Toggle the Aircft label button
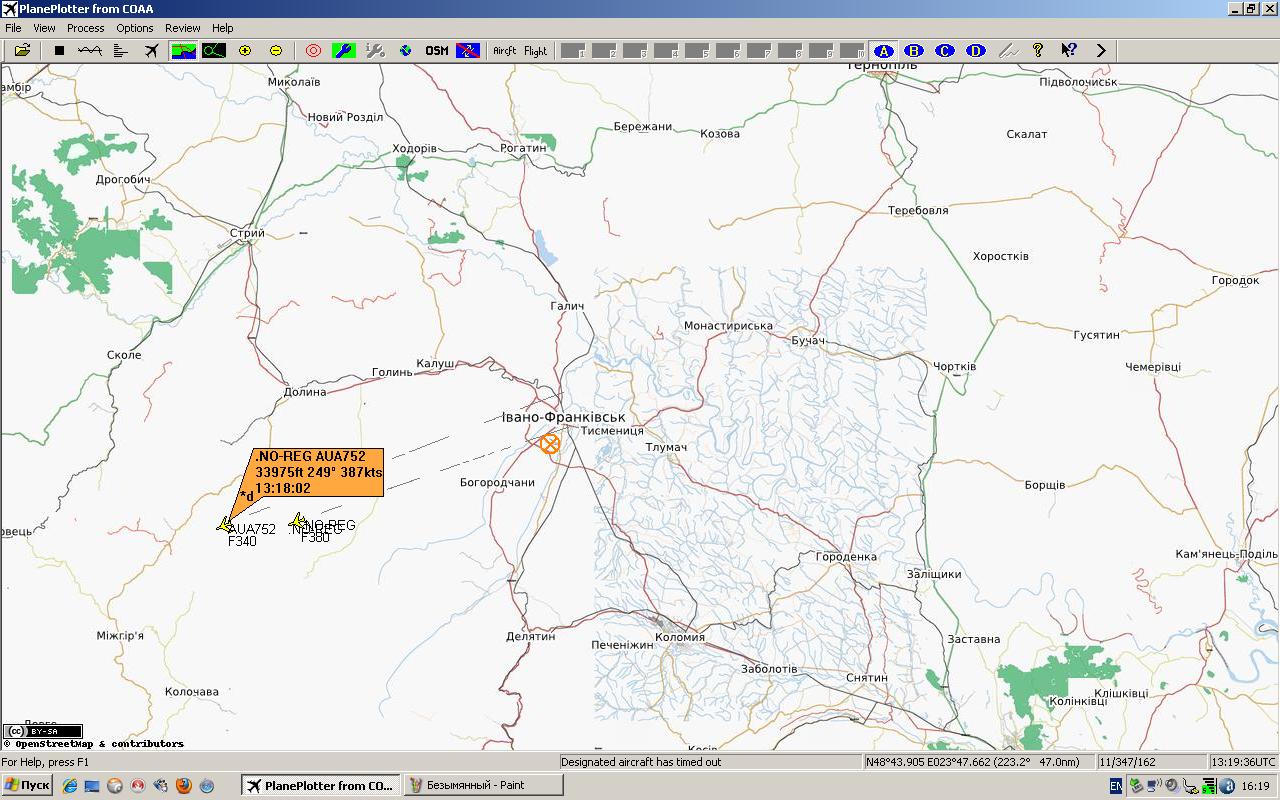 (x=505, y=50)
